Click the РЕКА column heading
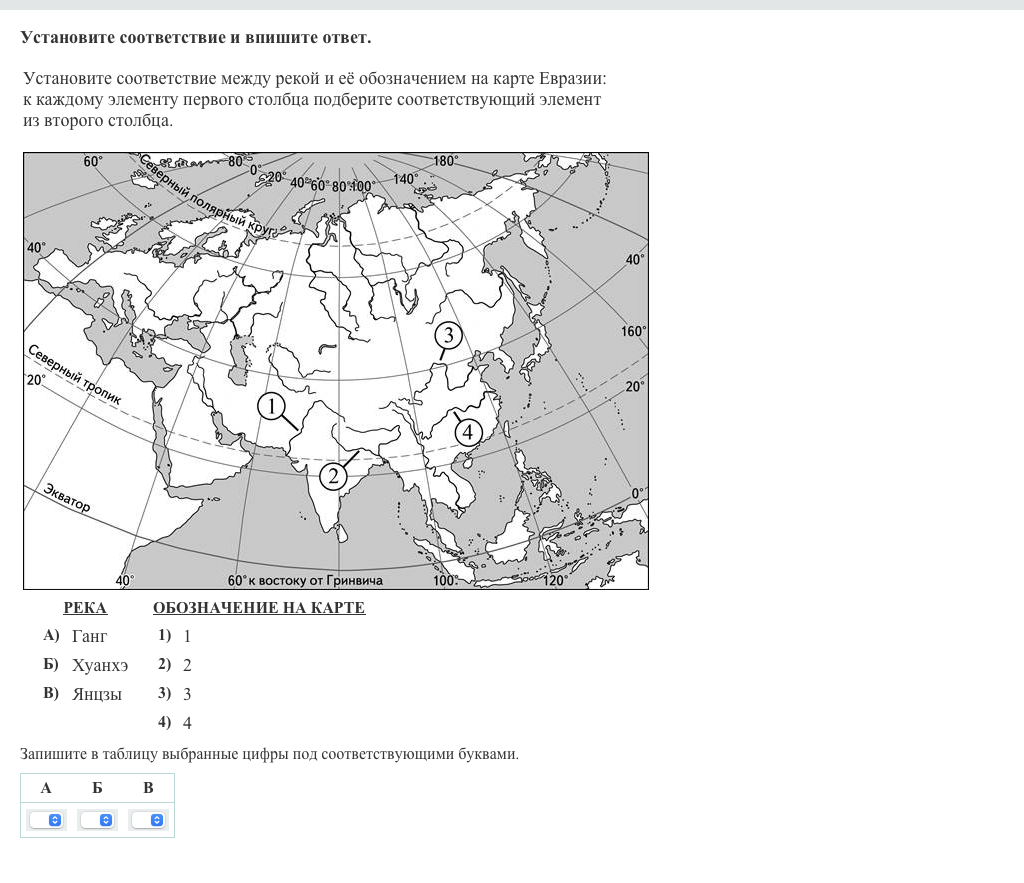 click(85, 608)
